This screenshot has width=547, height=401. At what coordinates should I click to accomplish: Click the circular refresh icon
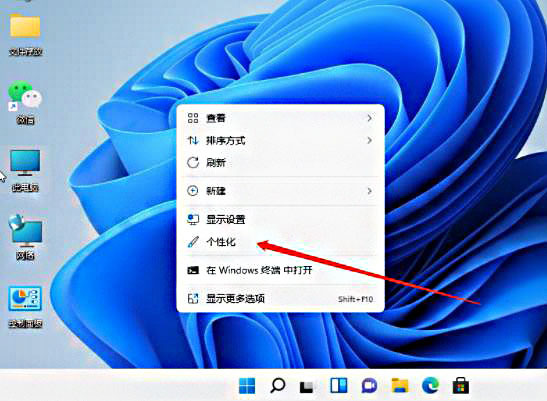coord(193,162)
